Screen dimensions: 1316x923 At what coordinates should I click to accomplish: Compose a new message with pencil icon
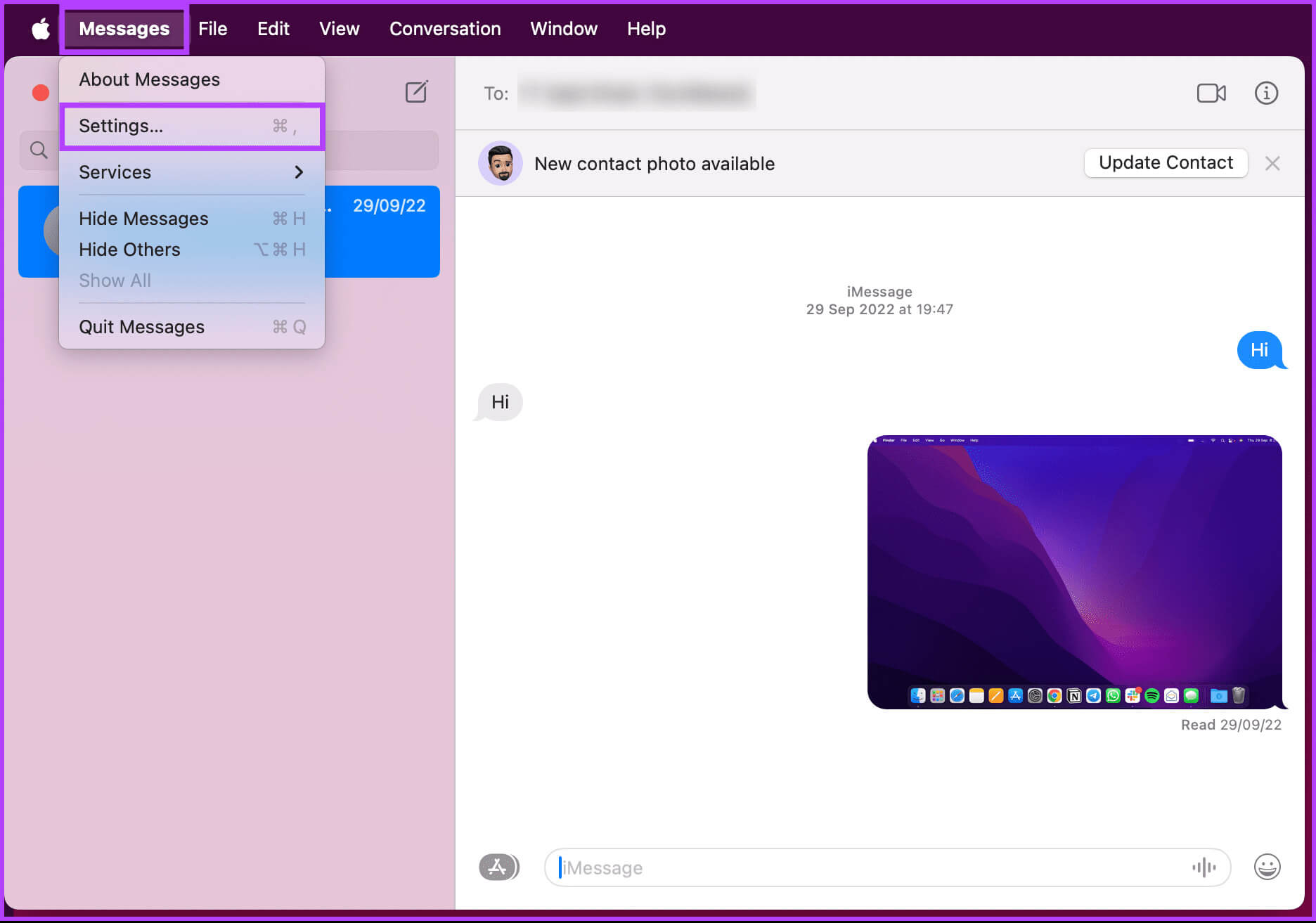[416, 92]
